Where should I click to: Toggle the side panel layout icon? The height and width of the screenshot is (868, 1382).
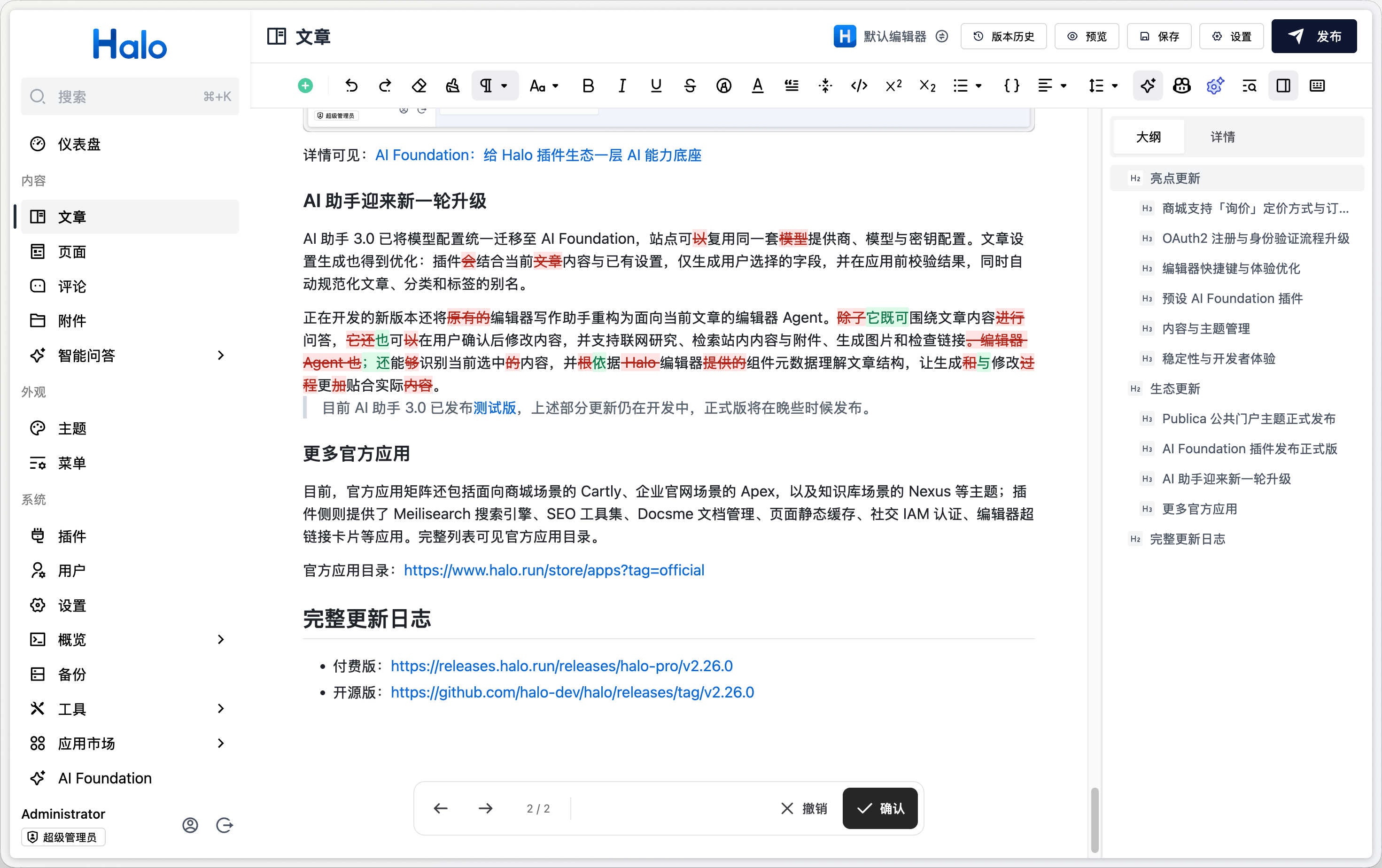[1283, 86]
